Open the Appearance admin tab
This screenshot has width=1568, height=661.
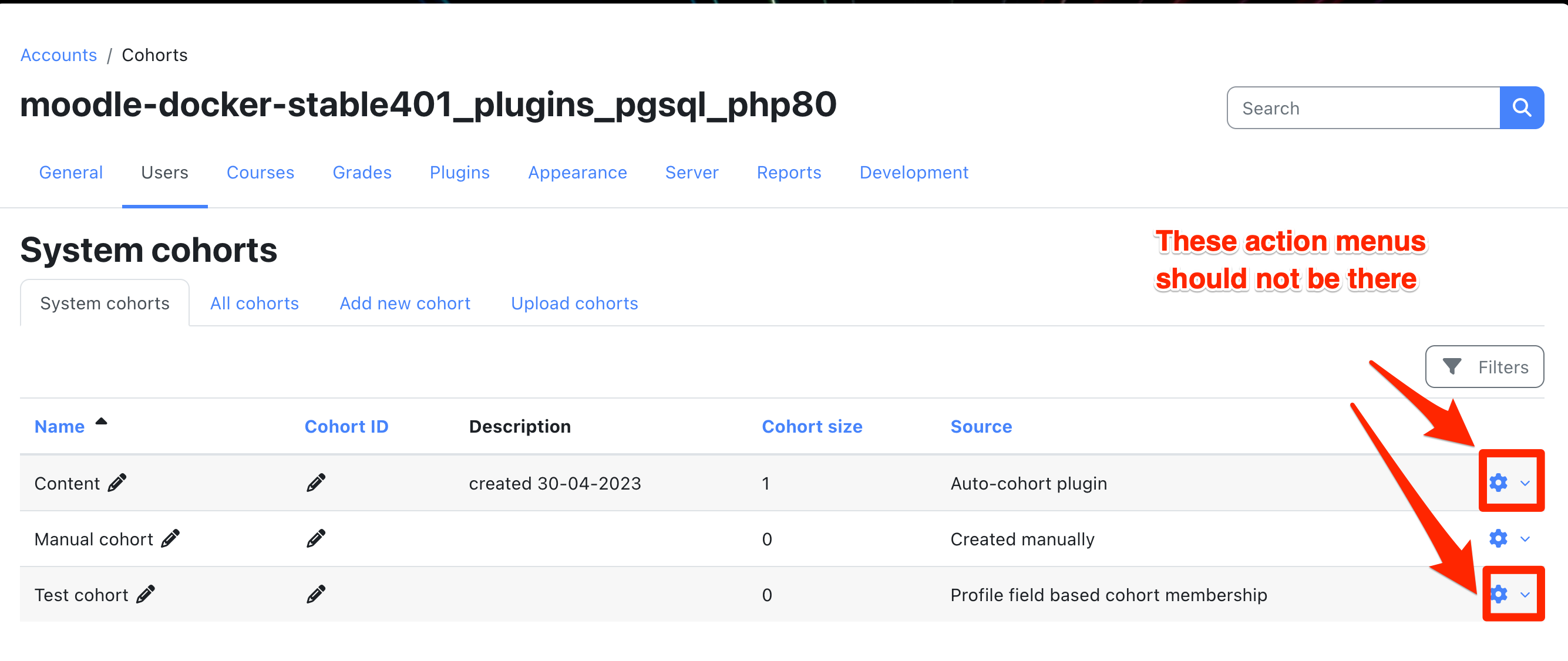pos(577,172)
